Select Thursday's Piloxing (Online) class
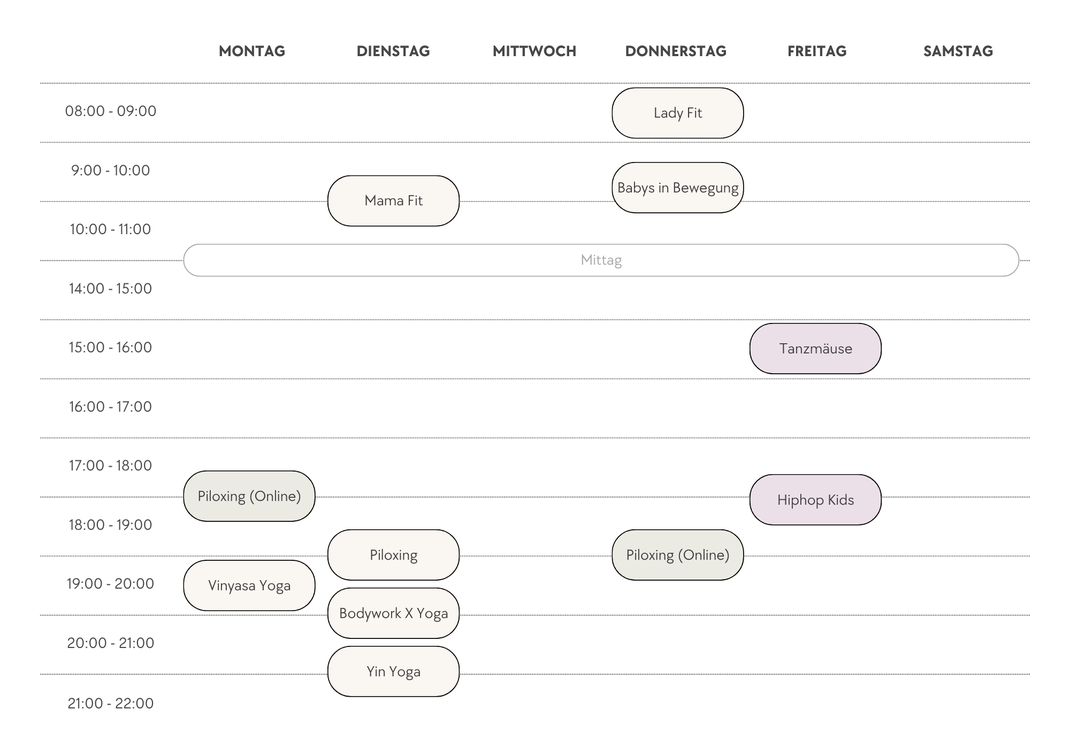This screenshot has height=756, width=1070. pyautogui.click(x=677, y=555)
